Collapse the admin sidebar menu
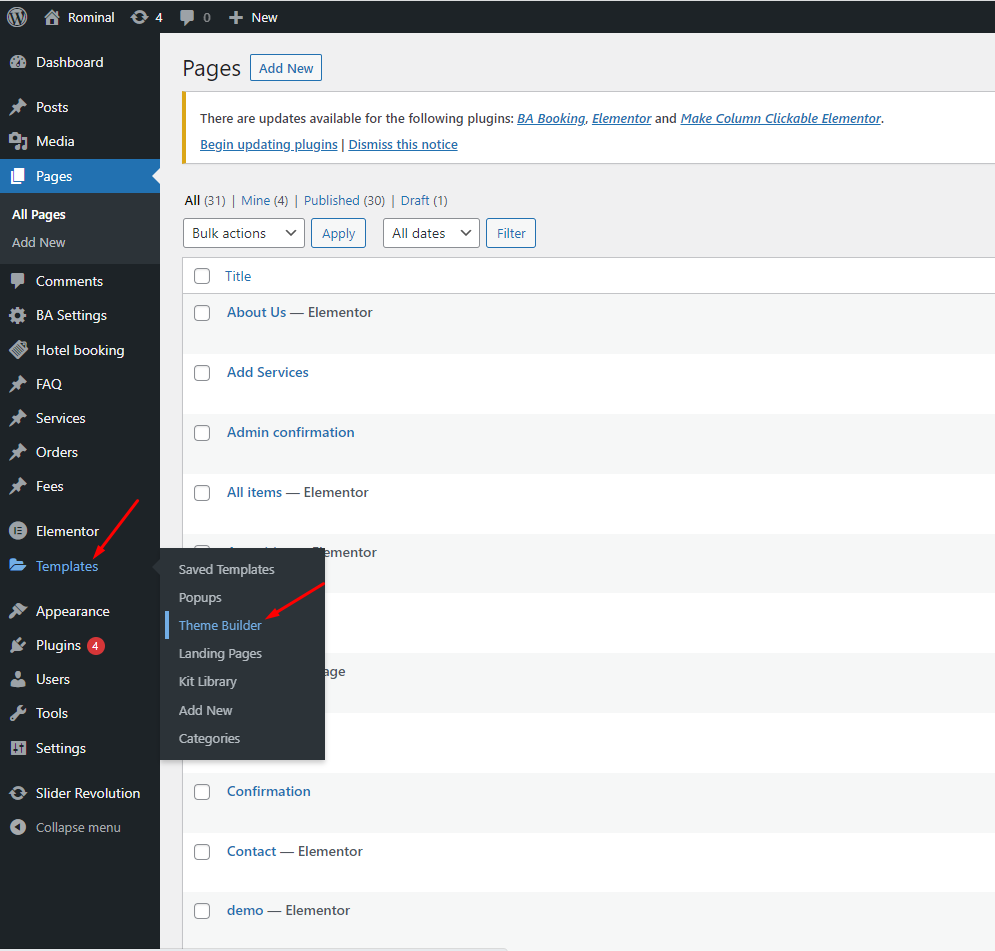This screenshot has width=995, height=951. pos(77,827)
